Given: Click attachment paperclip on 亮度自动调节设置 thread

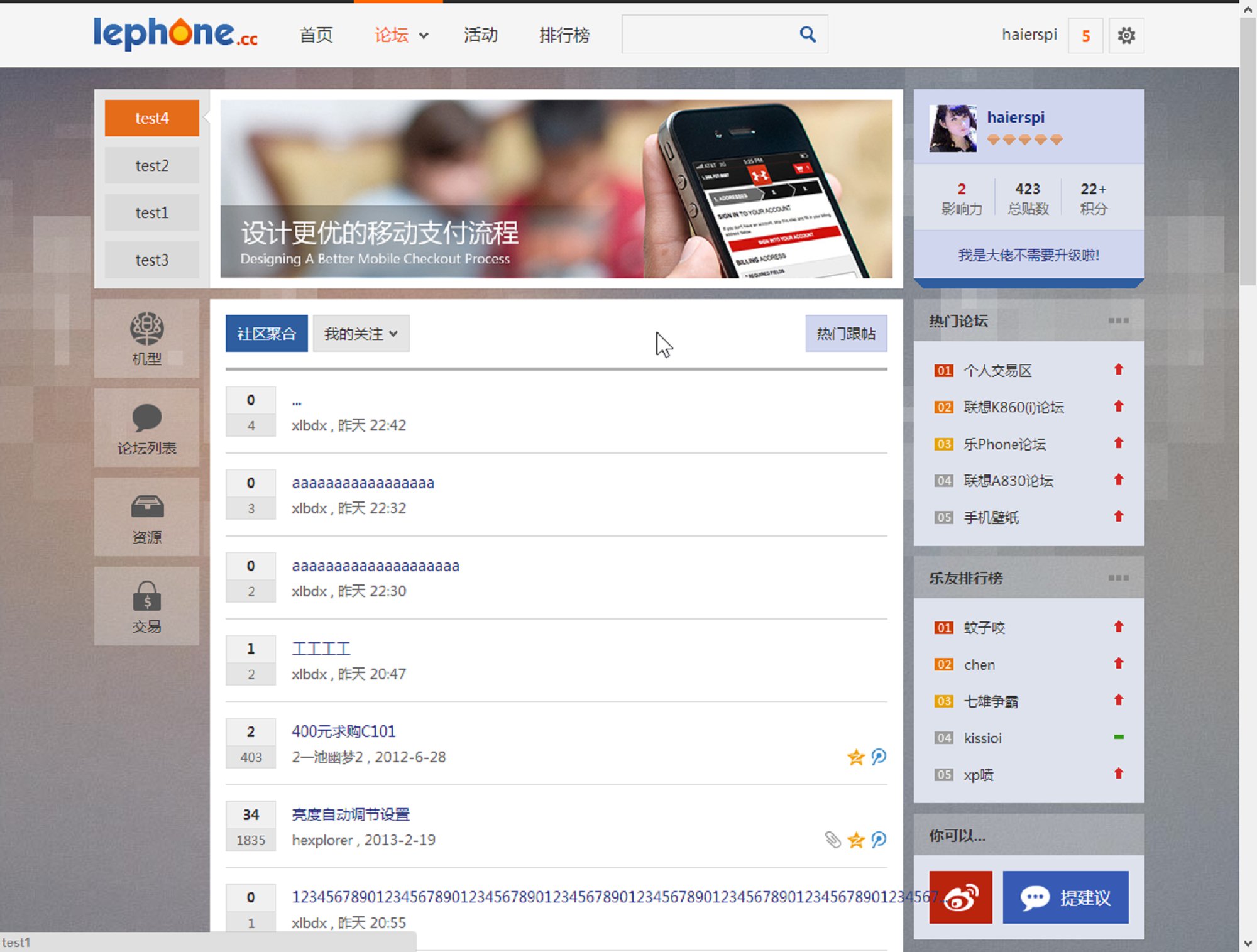Looking at the screenshot, I should 833,840.
